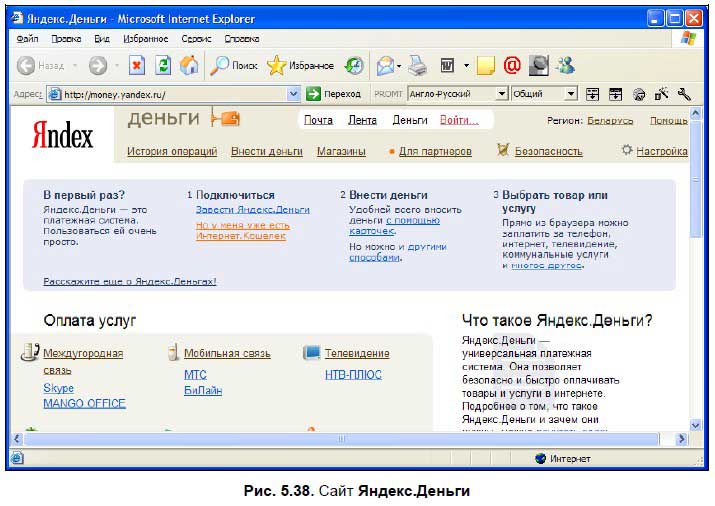Open the Skype payment link
Viewport: 715px width, 506px height.
pos(58,388)
